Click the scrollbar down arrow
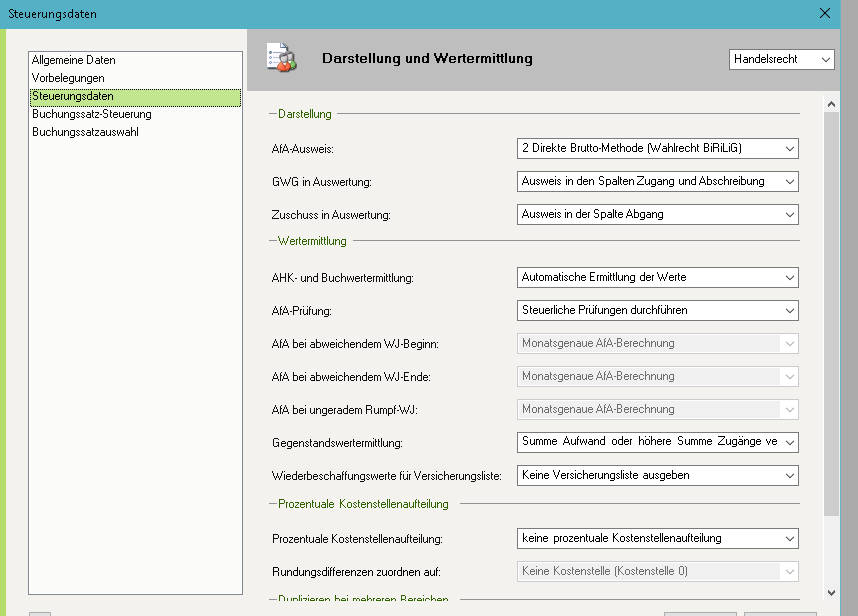 [831, 593]
